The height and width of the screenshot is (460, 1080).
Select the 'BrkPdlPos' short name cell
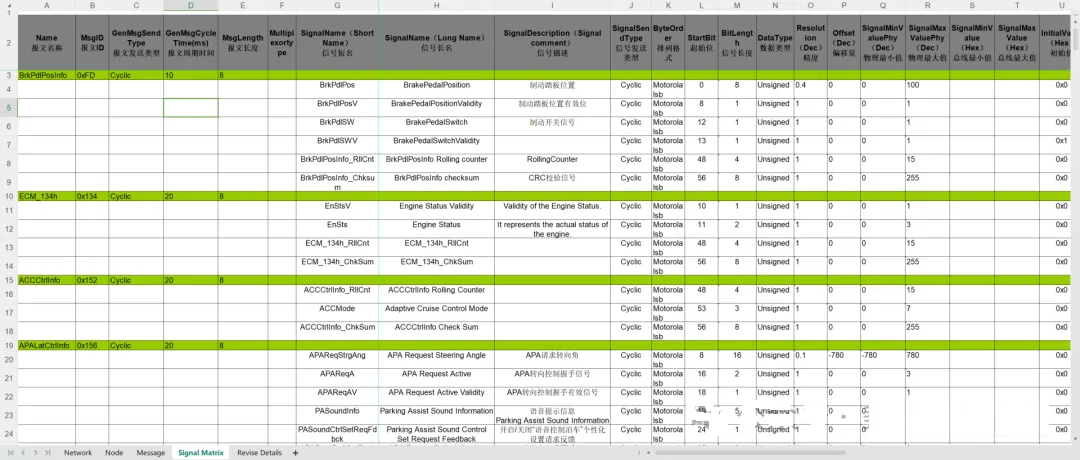pyautogui.click(x=338, y=89)
